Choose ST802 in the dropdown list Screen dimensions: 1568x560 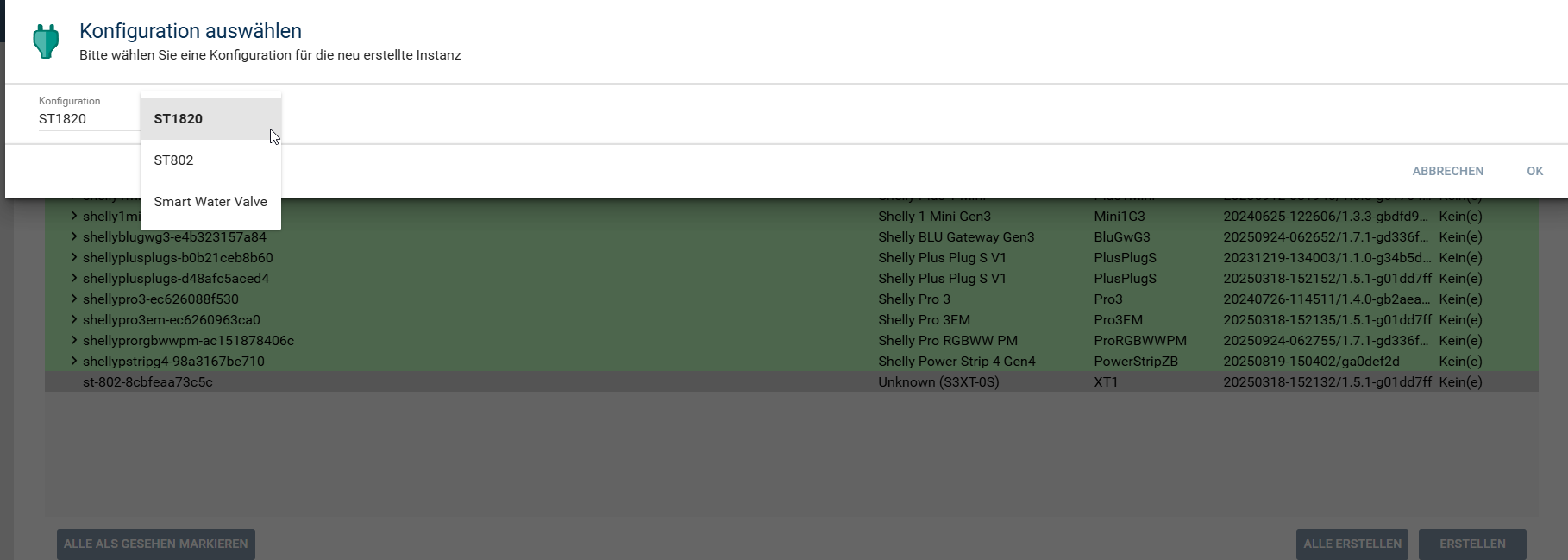coord(173,160)
